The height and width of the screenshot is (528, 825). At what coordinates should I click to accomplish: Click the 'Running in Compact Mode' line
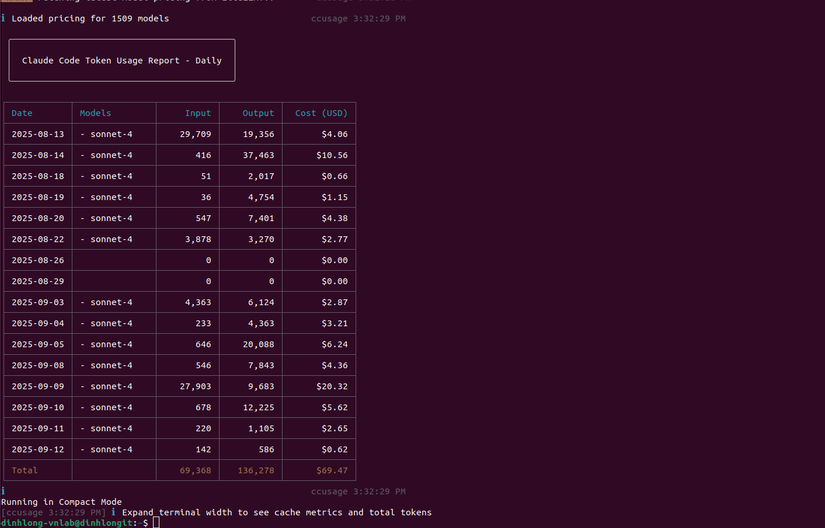tap(61, 502)
